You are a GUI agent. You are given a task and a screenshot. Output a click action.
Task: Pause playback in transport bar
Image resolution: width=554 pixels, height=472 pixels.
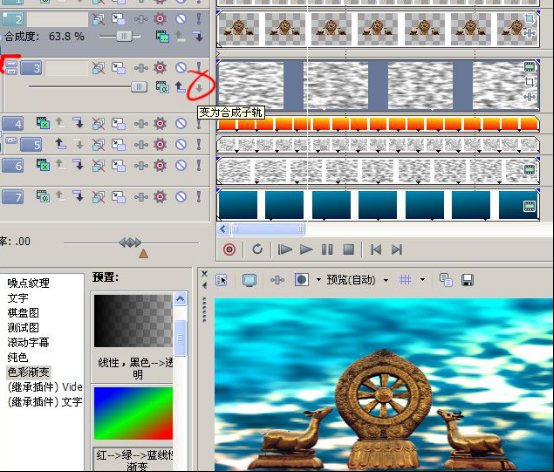(x=327, y=250)
